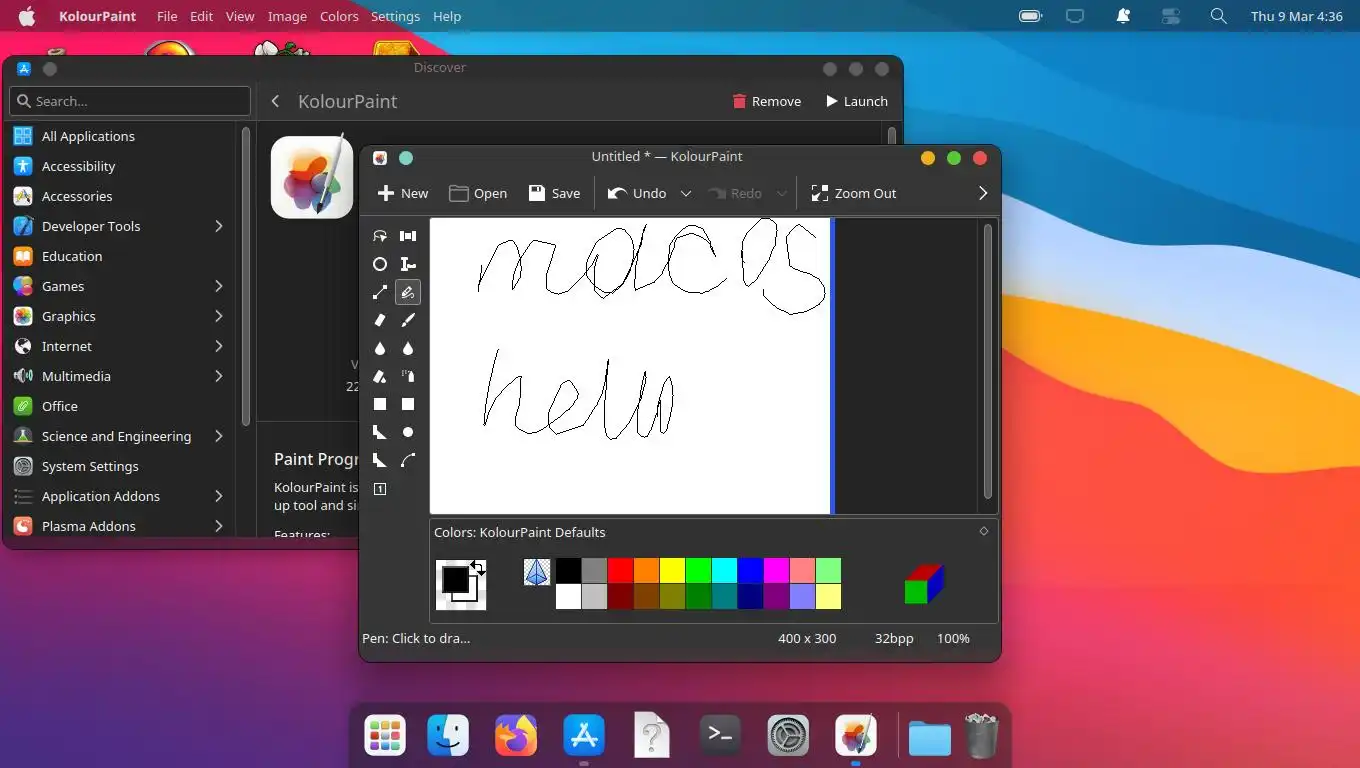Image resolution: width=1360 pixels, height=768 pixels.
Task: Open the File menu
Action: point(167,16)
